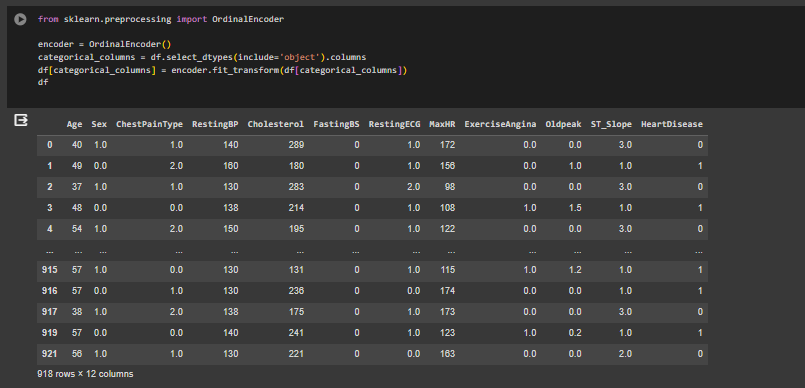Select the MaxHR column header
The width and height of the screenshot is (805, 388).
pos(442,124)
